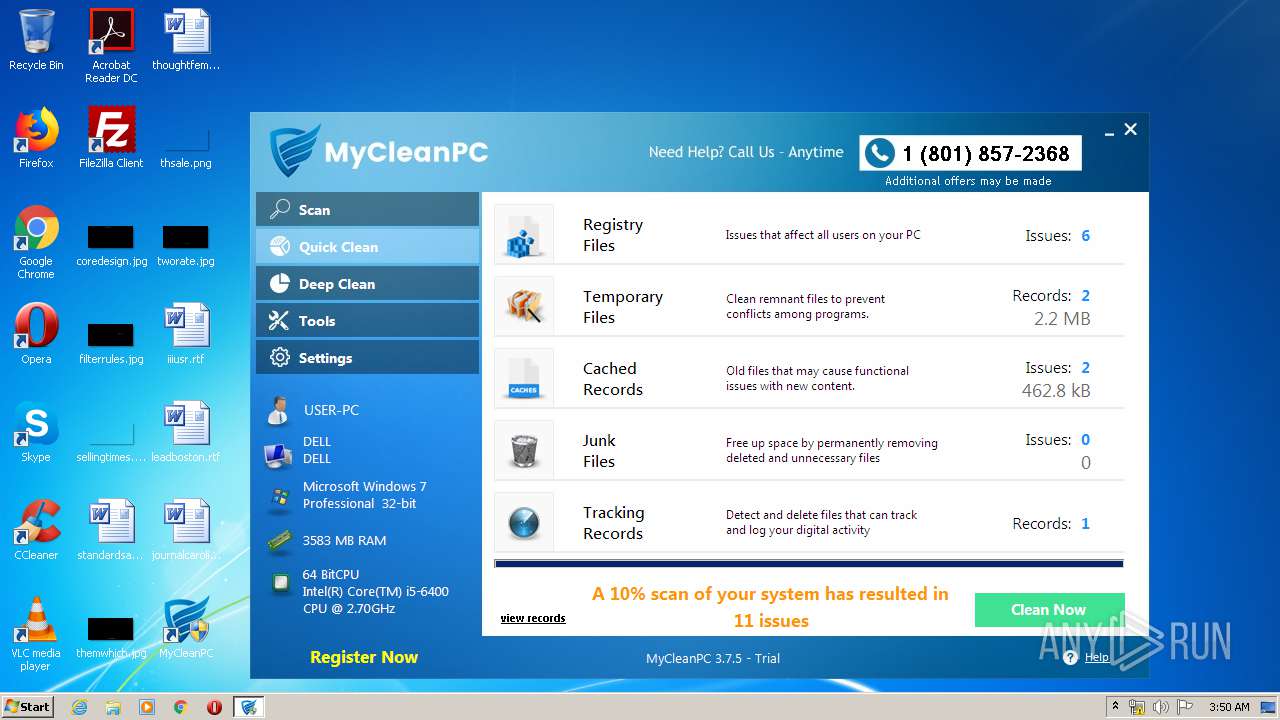Click the Registry Files icon

[x=524, y=234]
